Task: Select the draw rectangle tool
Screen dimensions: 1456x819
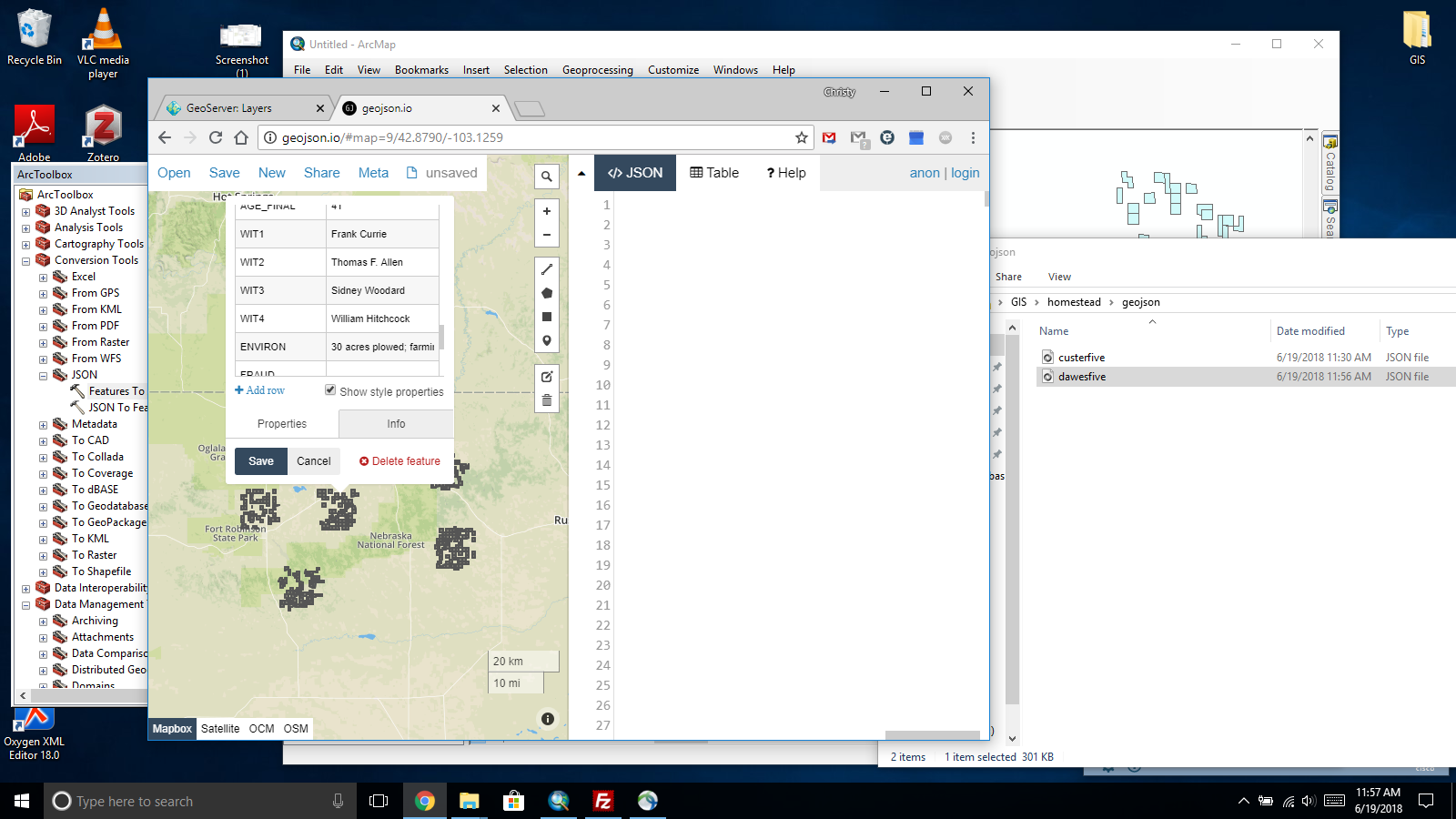Action: pos(547,317)
